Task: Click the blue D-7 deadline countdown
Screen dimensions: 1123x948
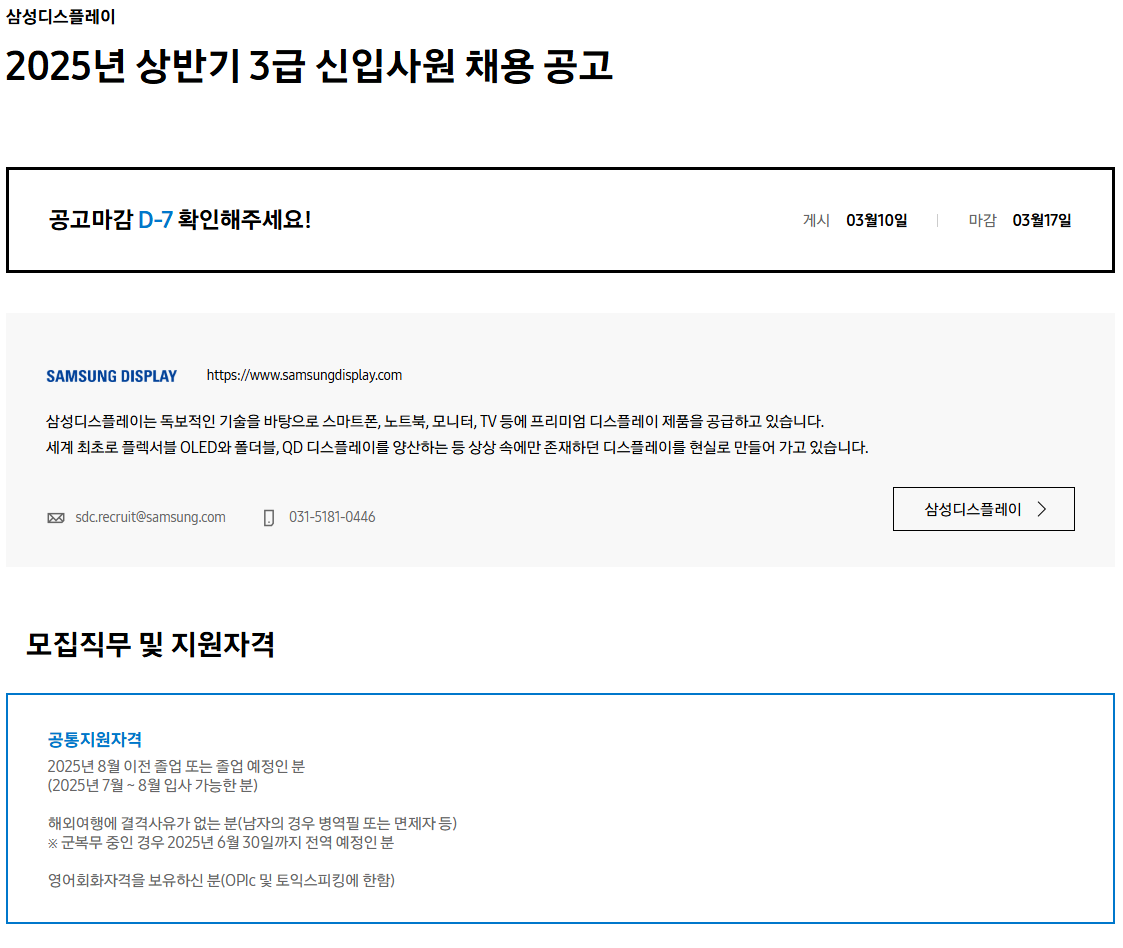Action: (155, 220)
